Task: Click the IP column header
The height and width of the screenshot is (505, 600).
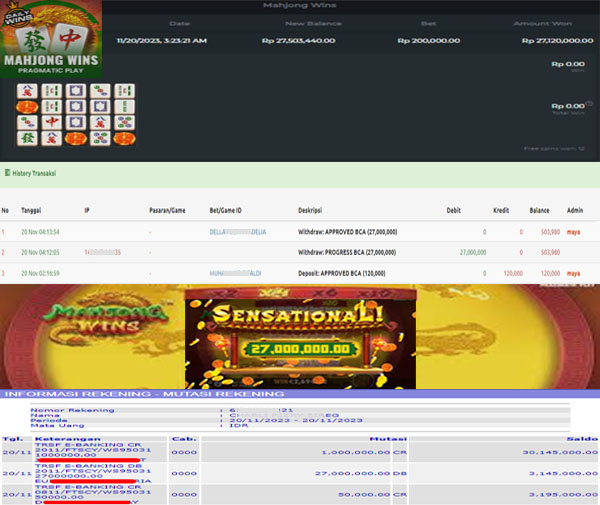Action: click(x=87, y=210)
